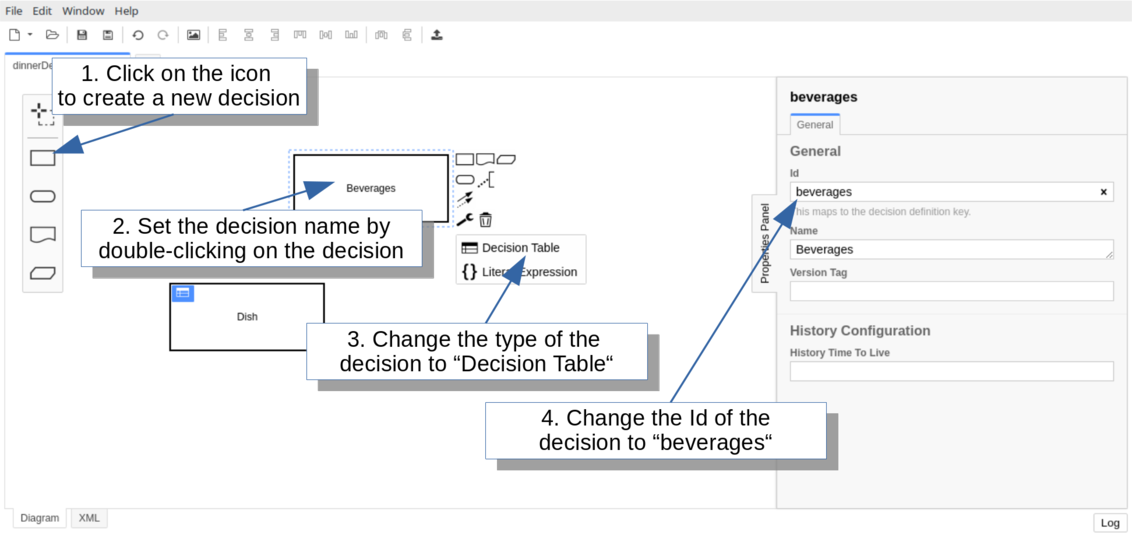Clear the Id field with x
This screenshot has height=538, width=1132.
(x=1104, y=192)
